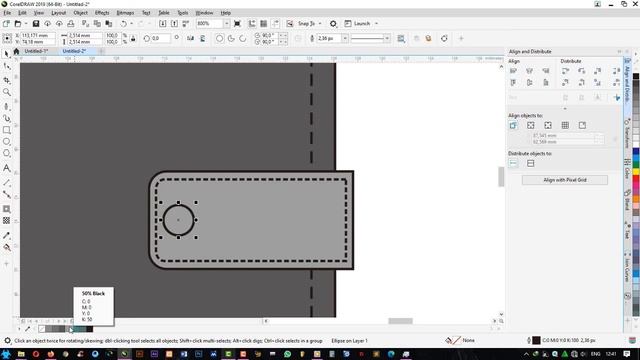Click Align with Pixel Grid button
The image size is (640, 360).
click(x=564, y=180)
